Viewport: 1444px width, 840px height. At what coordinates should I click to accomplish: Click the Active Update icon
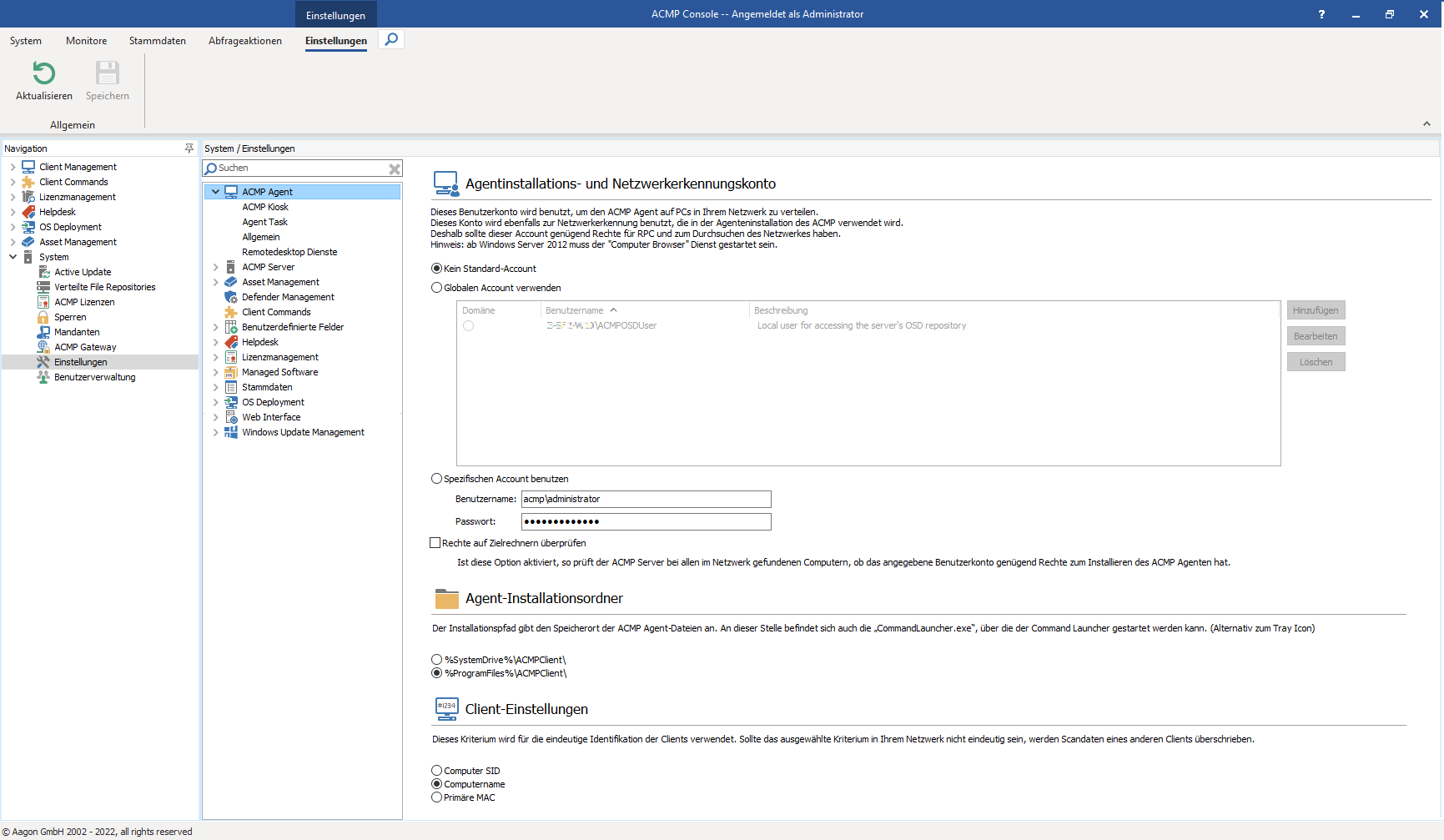click(43, 272)
